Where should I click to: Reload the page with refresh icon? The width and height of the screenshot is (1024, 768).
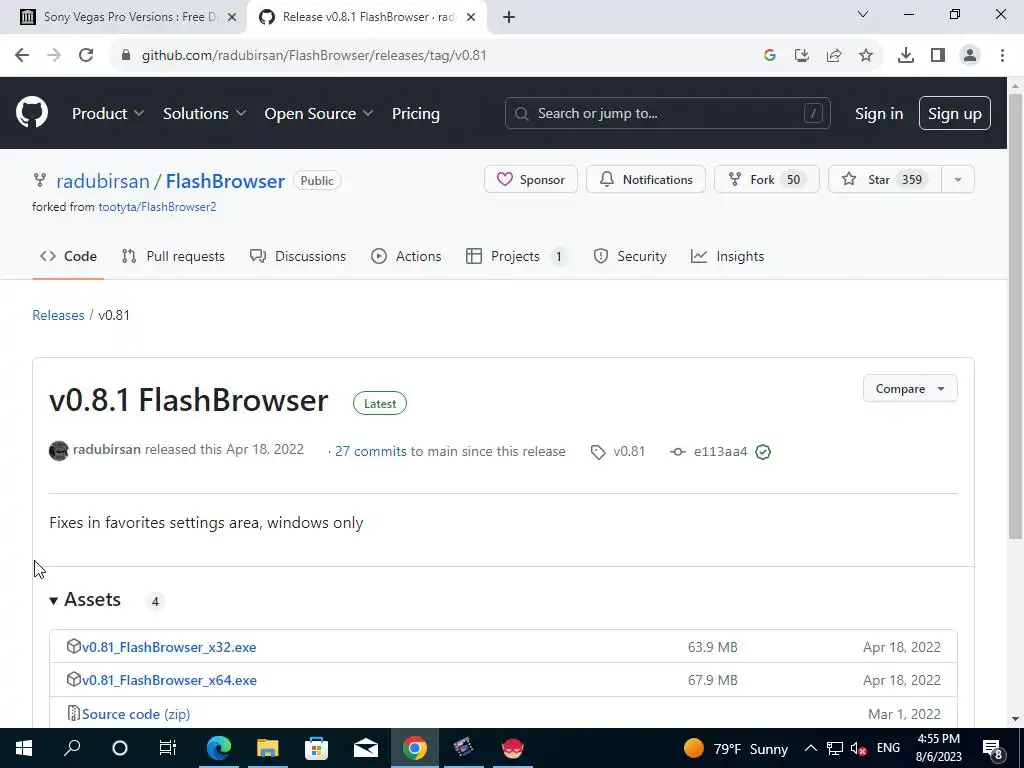(86, 56)
